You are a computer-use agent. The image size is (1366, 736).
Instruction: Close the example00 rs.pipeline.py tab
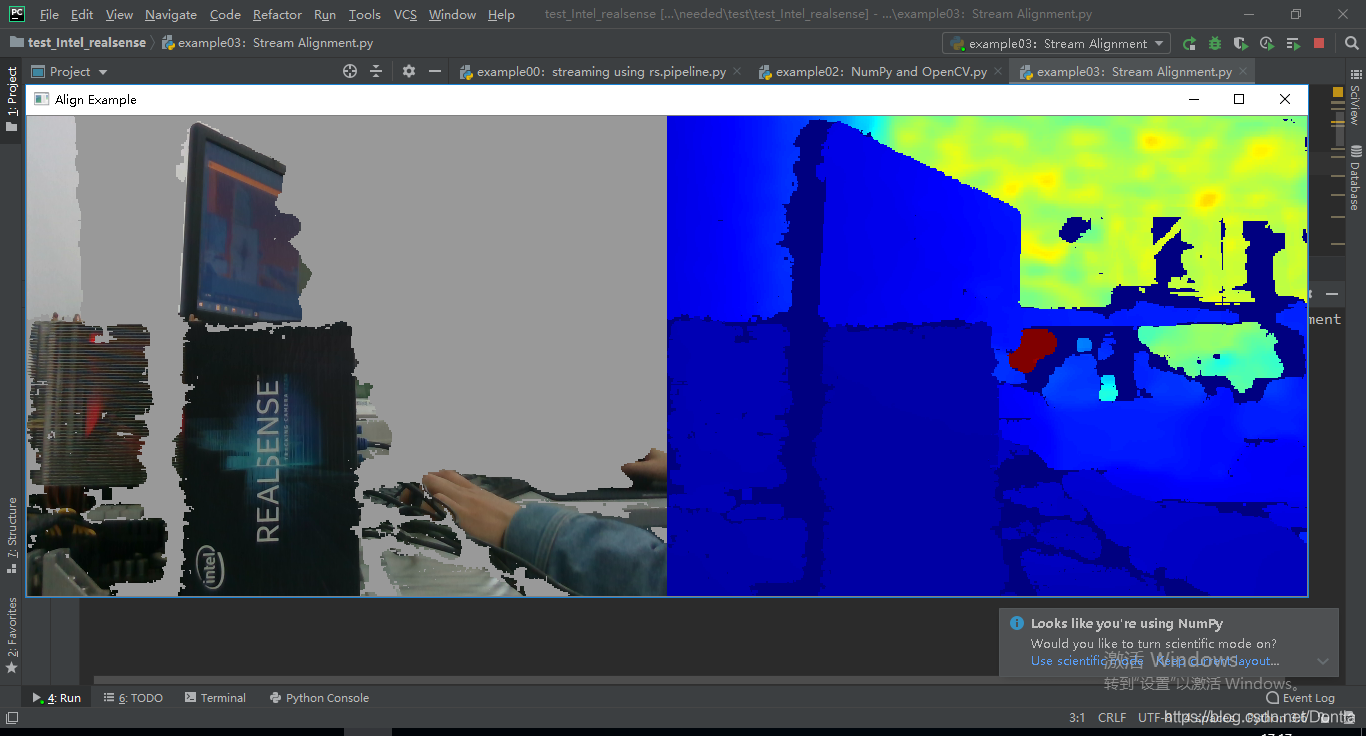[737, 72]
